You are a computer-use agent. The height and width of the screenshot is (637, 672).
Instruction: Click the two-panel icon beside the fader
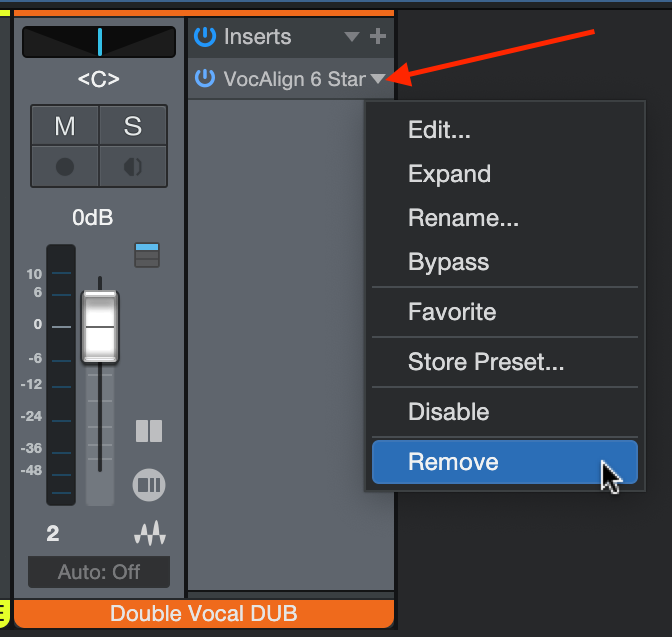coord(149,431)
